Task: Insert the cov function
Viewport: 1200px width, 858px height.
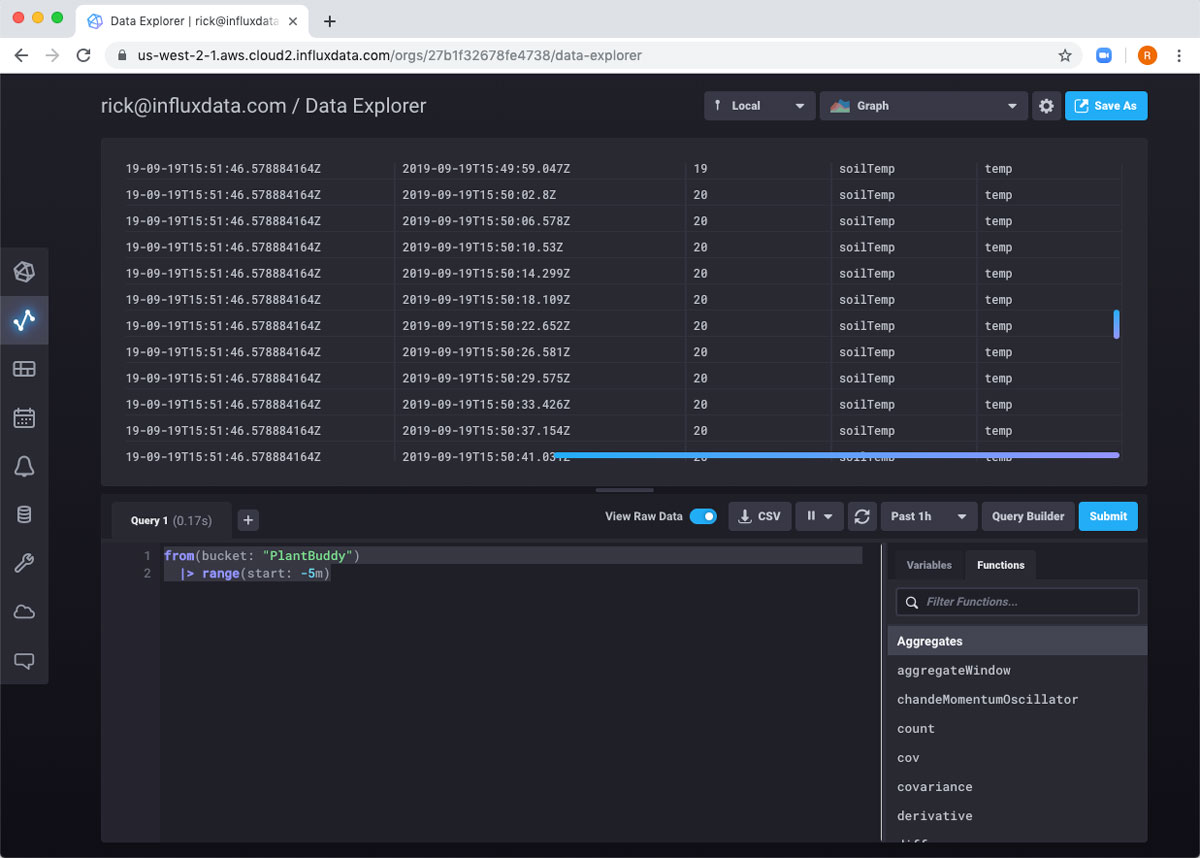Action: tap(908, 758)
